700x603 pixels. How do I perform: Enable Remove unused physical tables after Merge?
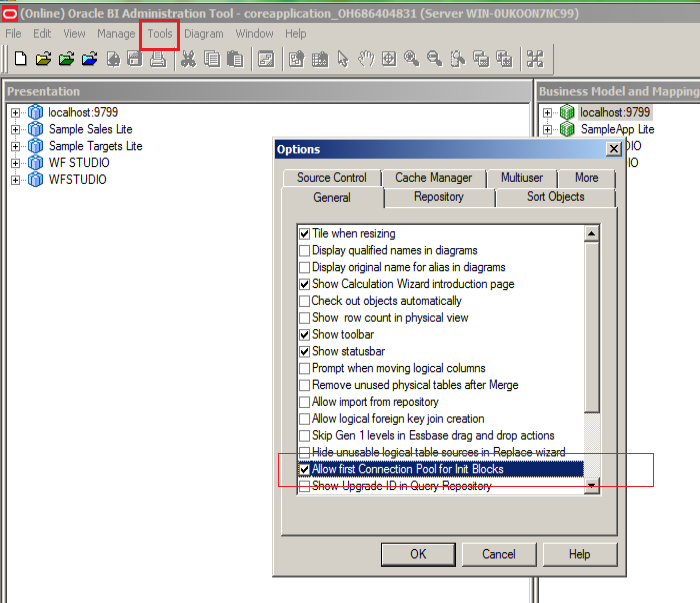(x=304, y=385)
